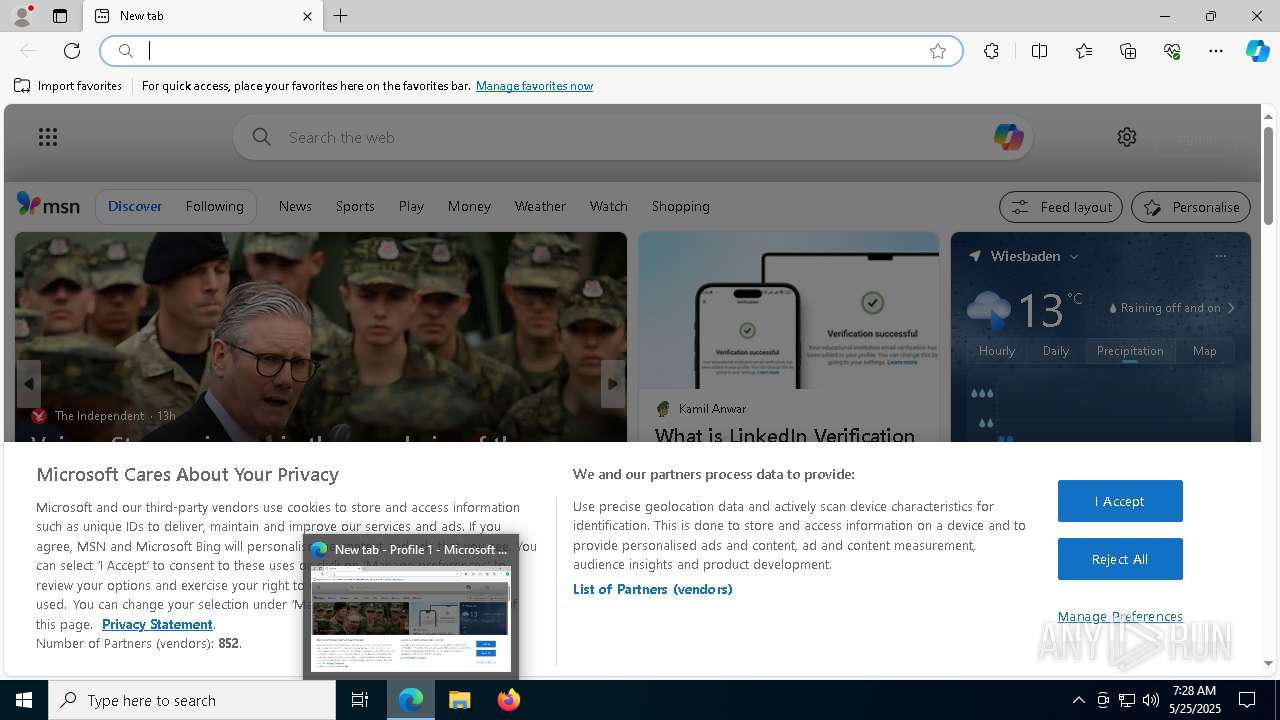This screenshot has width=1280, height=720.
Task: Click Kamil Anwar author name
Action: tap(712, 408)
